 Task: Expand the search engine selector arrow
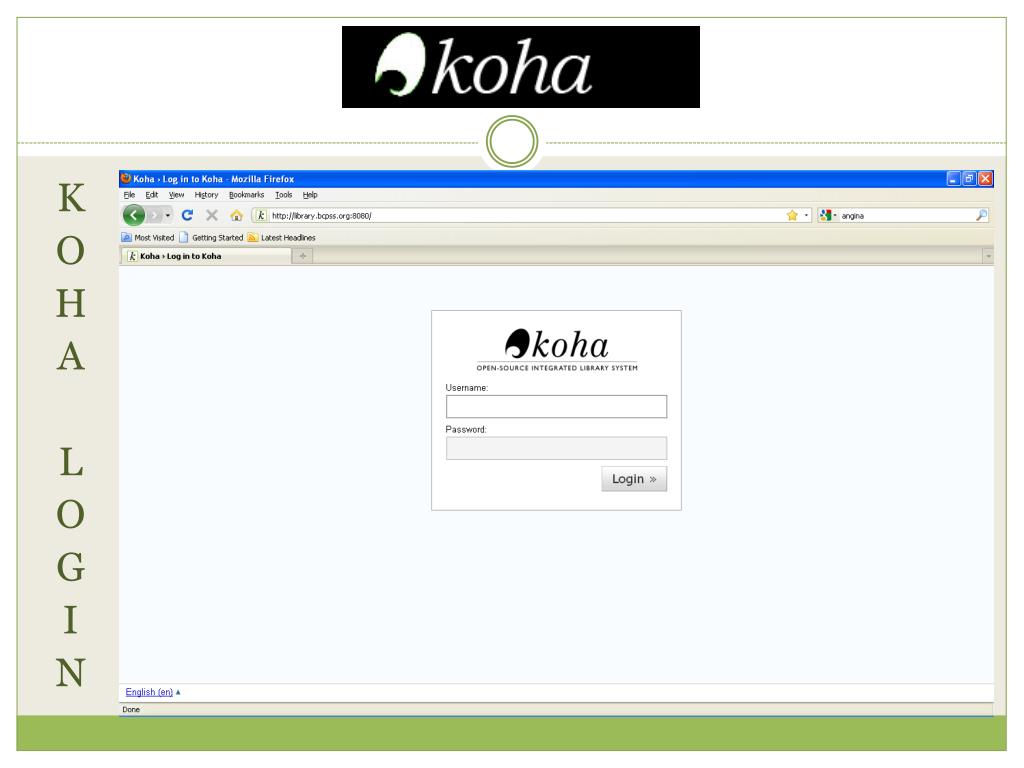pos(835,216)
